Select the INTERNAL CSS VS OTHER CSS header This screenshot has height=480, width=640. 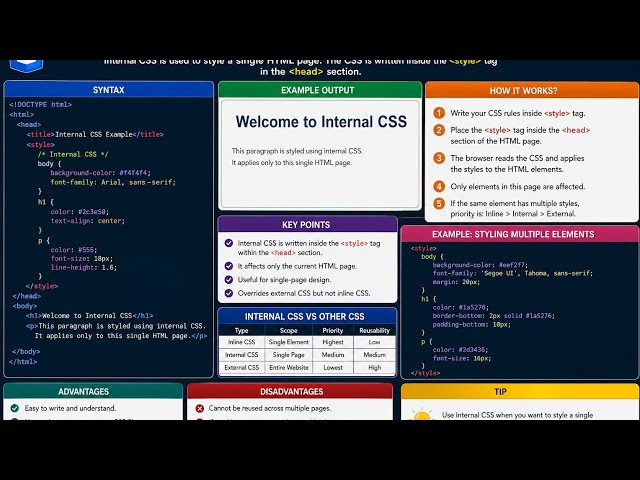pos(307,316)
